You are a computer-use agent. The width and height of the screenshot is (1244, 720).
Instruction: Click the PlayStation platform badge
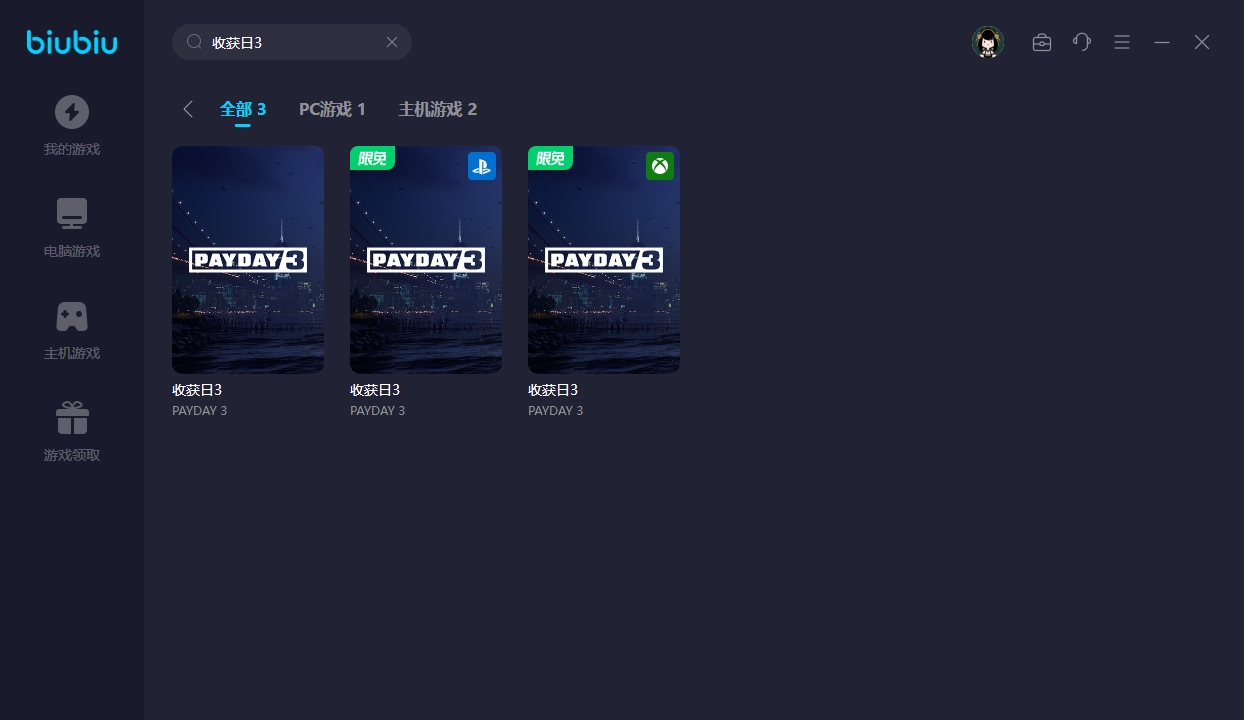482,166
